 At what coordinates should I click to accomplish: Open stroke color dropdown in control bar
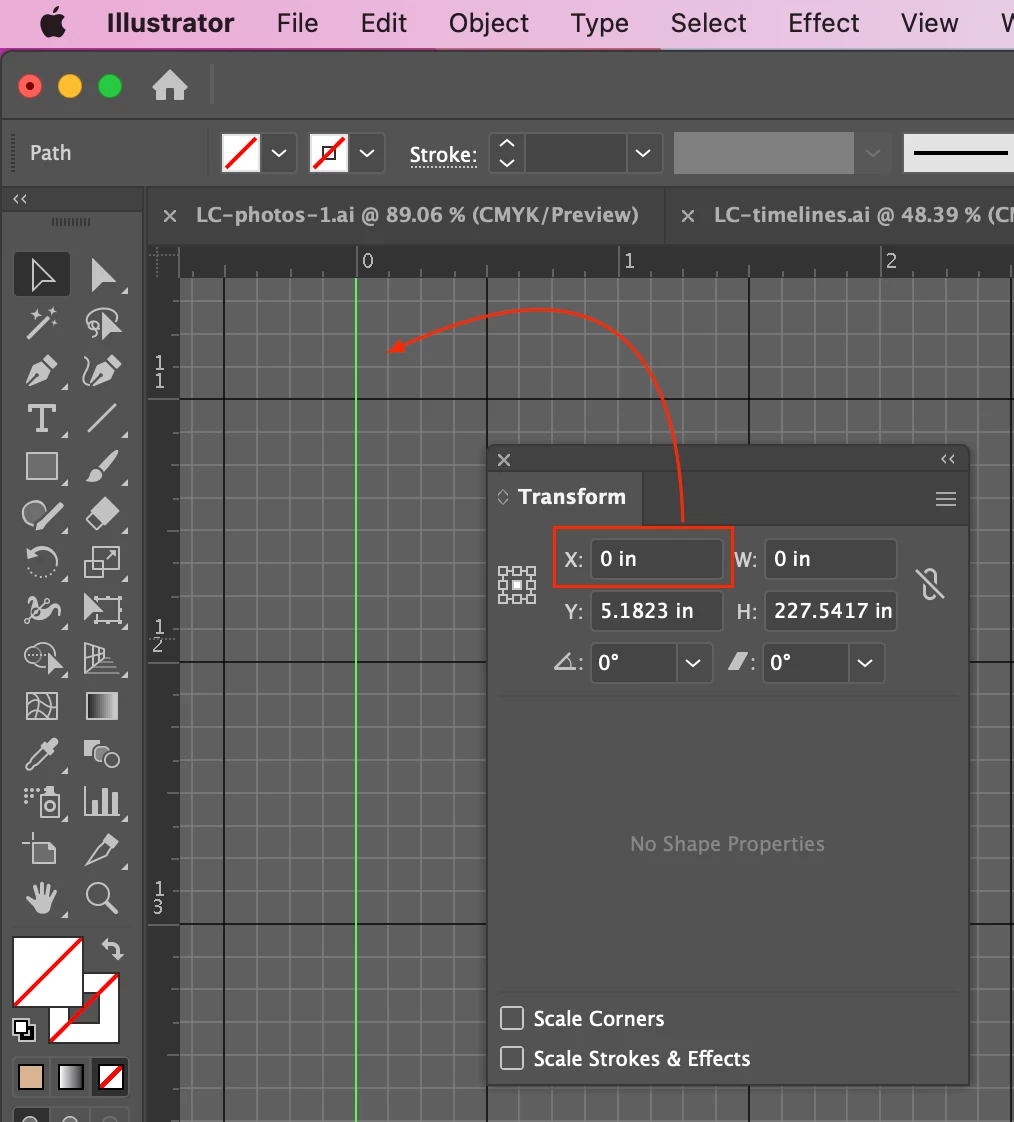(367, 153)
